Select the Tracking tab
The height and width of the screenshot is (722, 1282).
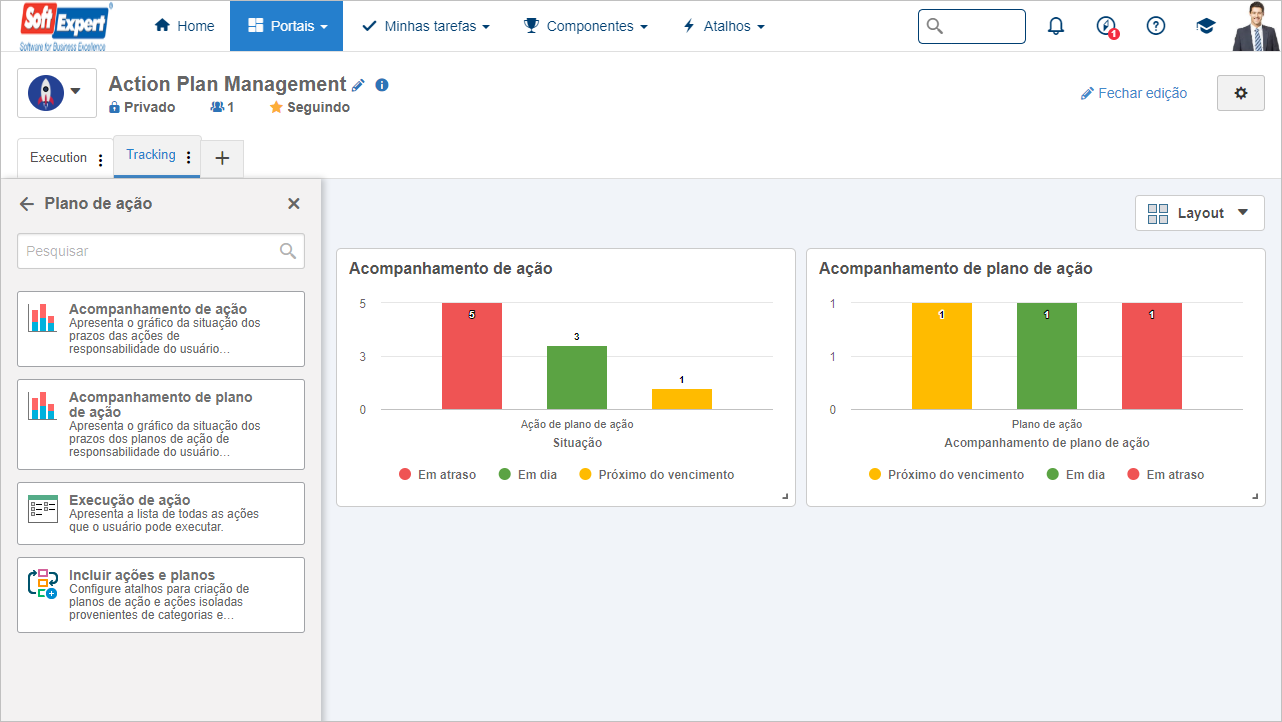click(x=151, y=155)
